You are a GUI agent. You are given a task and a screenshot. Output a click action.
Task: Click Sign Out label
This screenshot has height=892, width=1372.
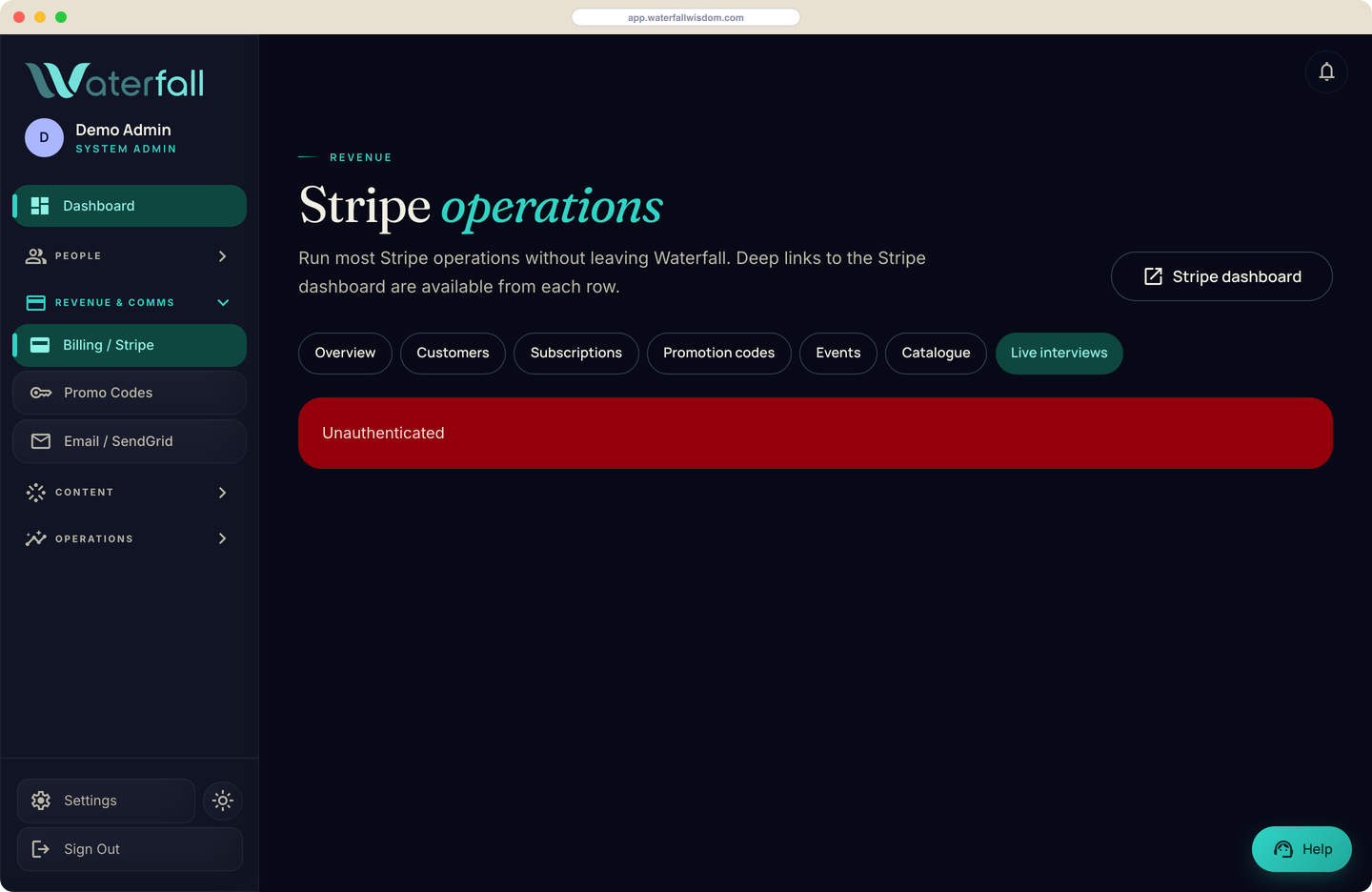click(91, 849)
